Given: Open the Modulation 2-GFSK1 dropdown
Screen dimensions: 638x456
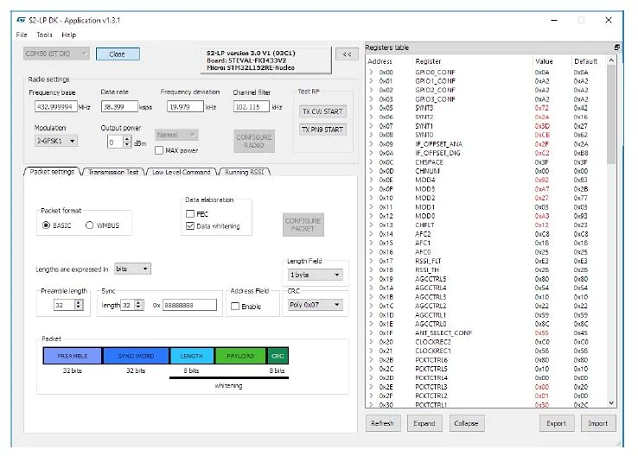Looking at the screenshot, I should pyautogui.click(x=56, y=141).
